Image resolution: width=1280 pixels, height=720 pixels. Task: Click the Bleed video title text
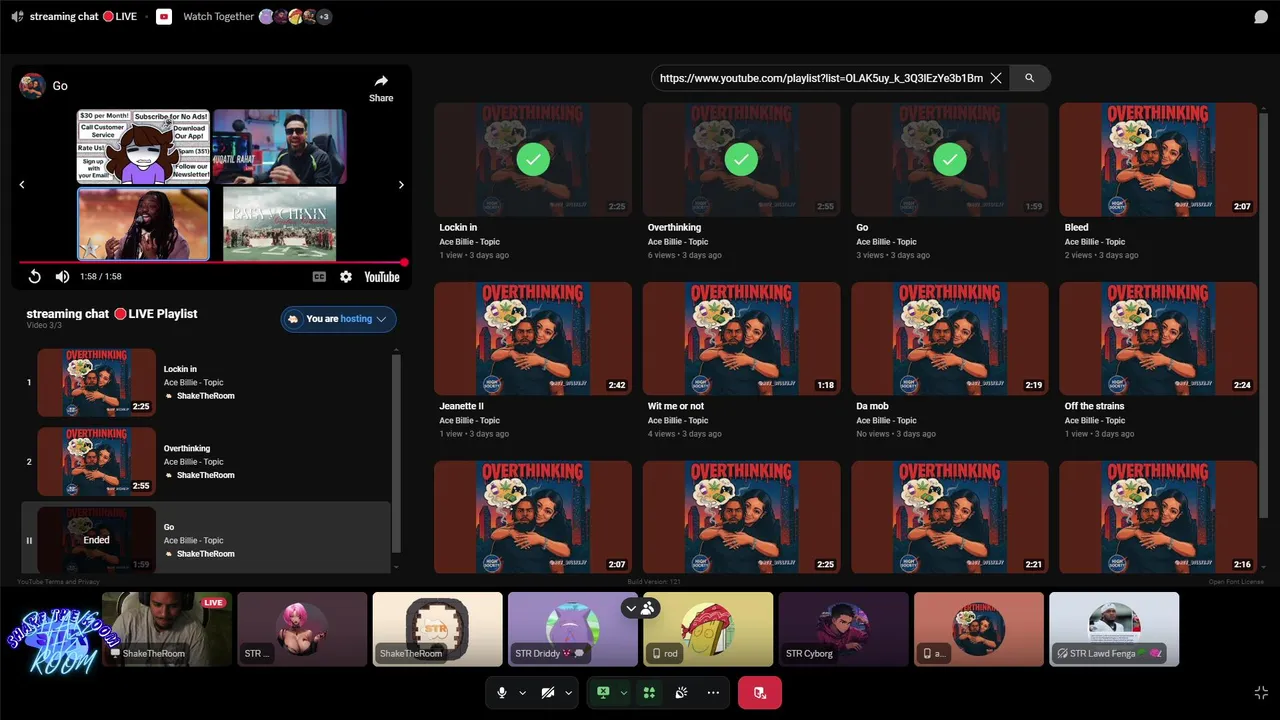click(1076, 228)
